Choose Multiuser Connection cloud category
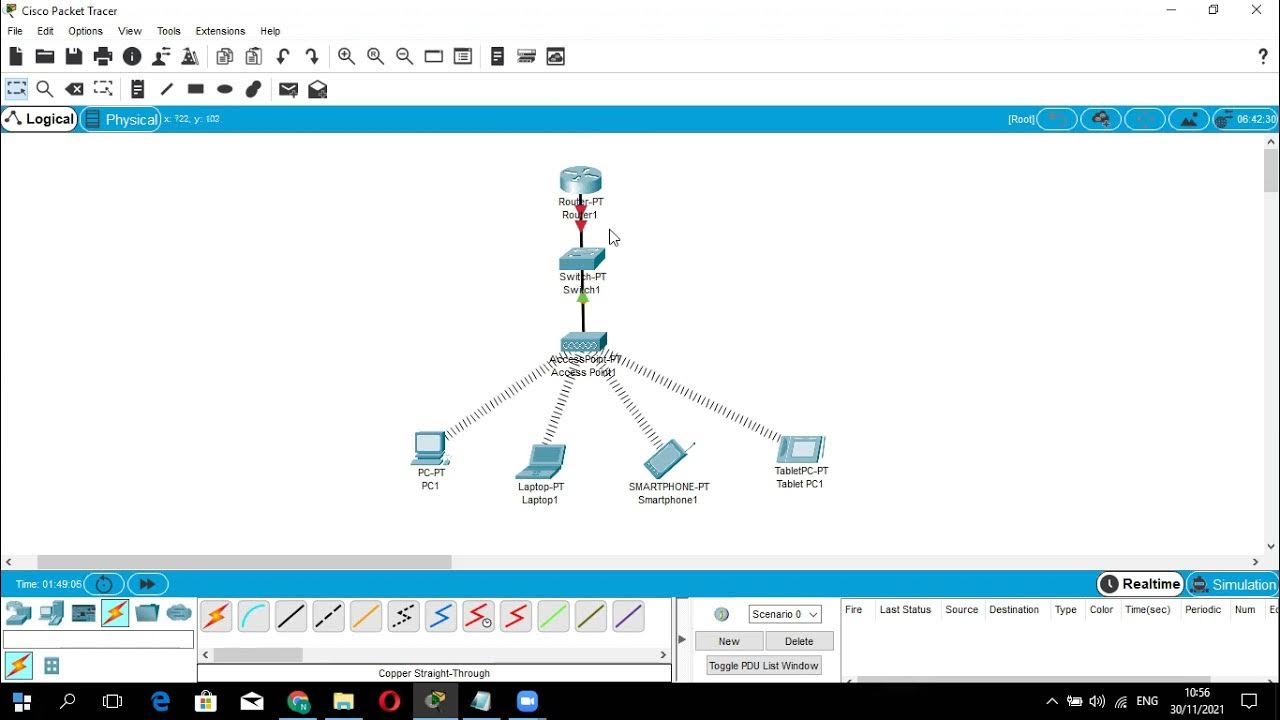The height and width of the screenshot is (720, 1280). point(179,613)
